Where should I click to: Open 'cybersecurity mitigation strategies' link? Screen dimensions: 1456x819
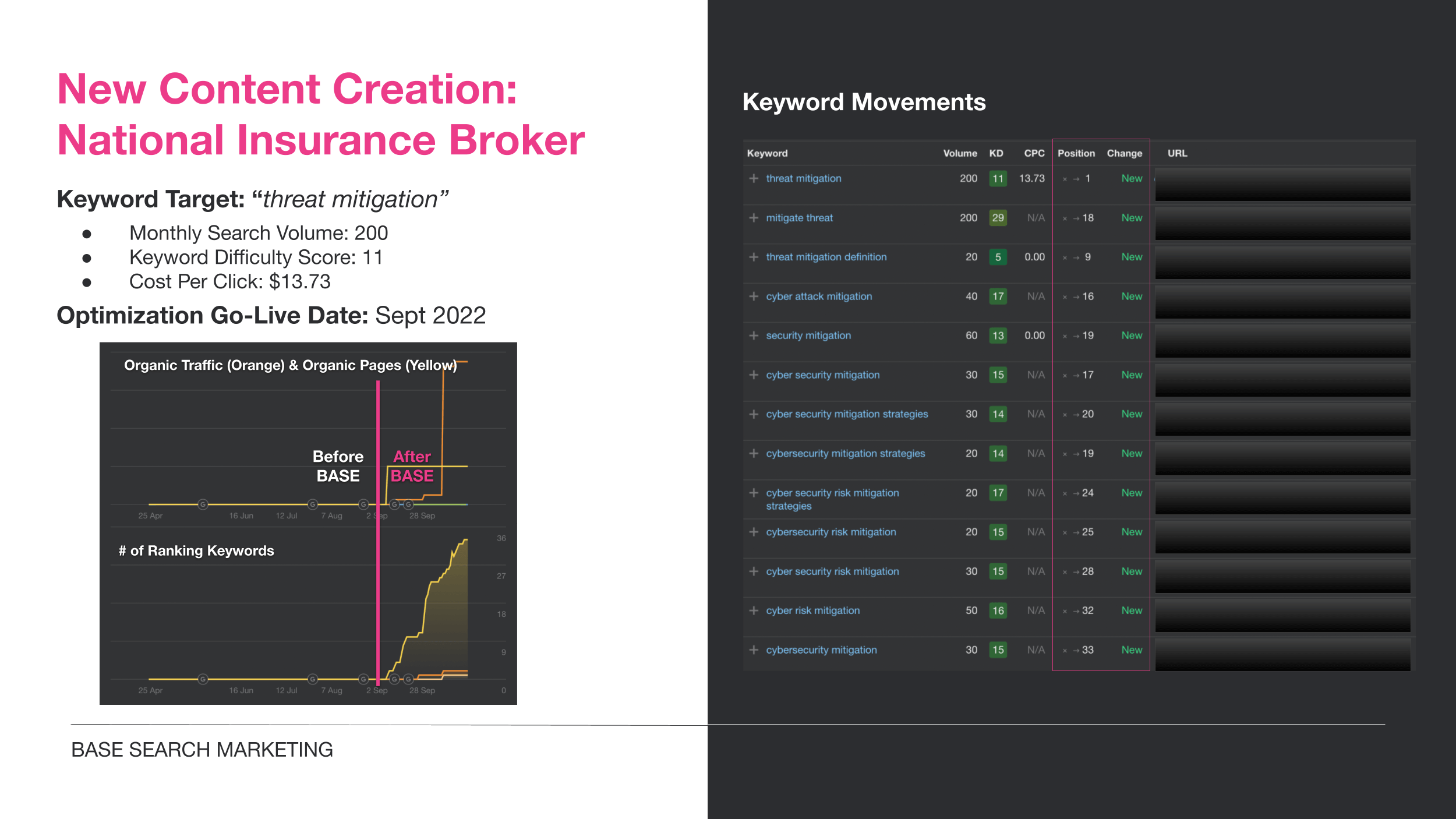tap(845, 453)
